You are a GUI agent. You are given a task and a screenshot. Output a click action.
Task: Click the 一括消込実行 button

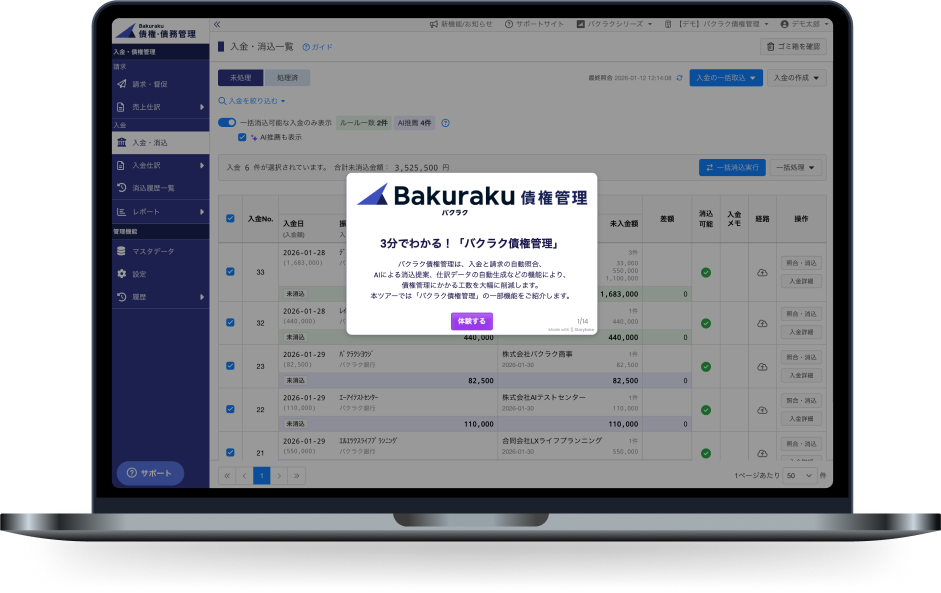click(x=732, y=167)
